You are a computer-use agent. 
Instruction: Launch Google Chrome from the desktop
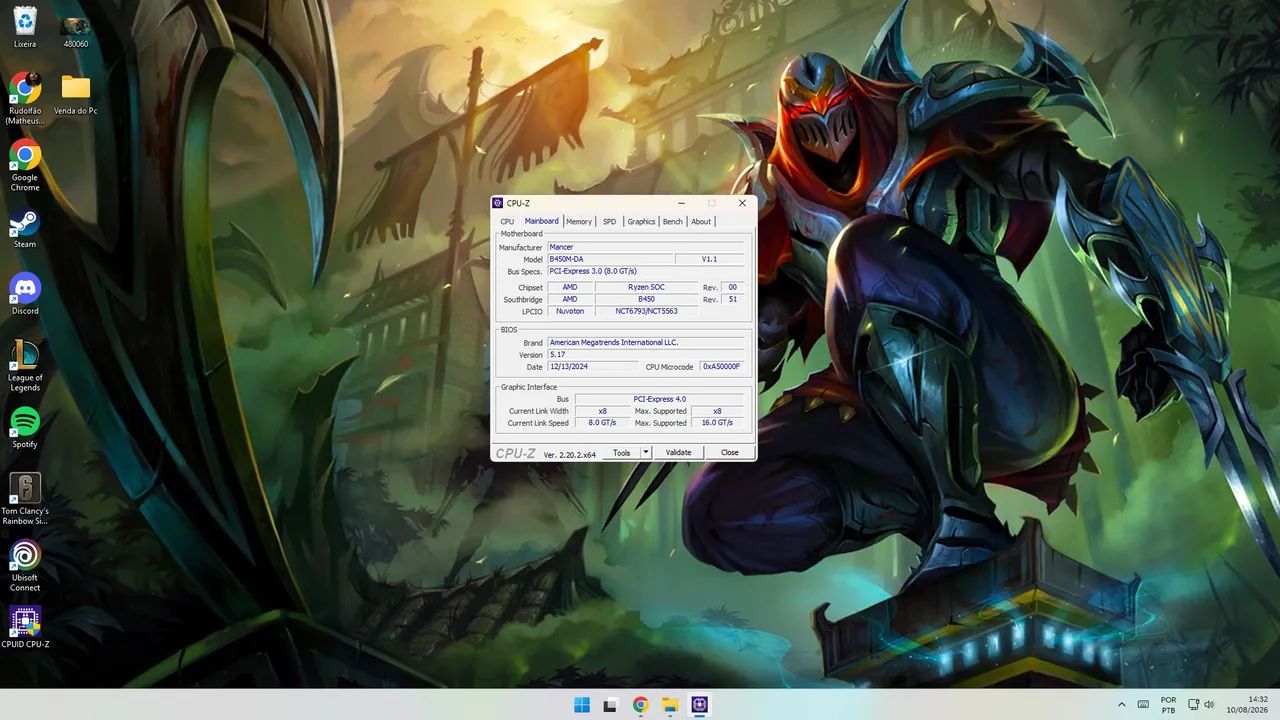click(25, 165)
